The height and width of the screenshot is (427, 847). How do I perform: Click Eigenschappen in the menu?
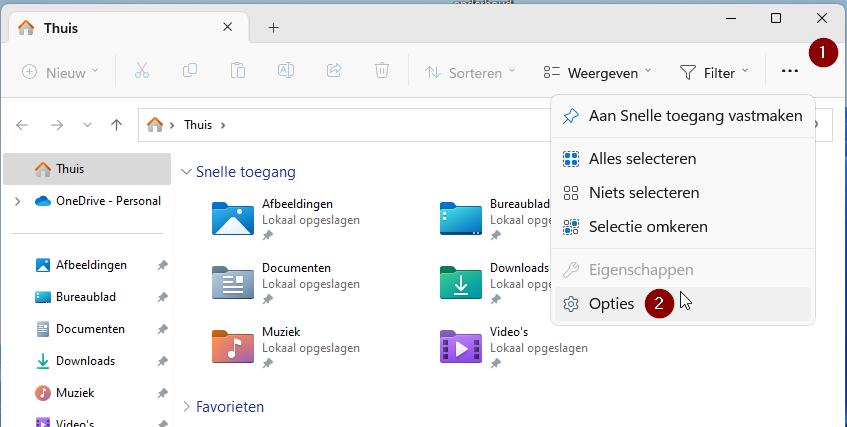coord(683,270)
